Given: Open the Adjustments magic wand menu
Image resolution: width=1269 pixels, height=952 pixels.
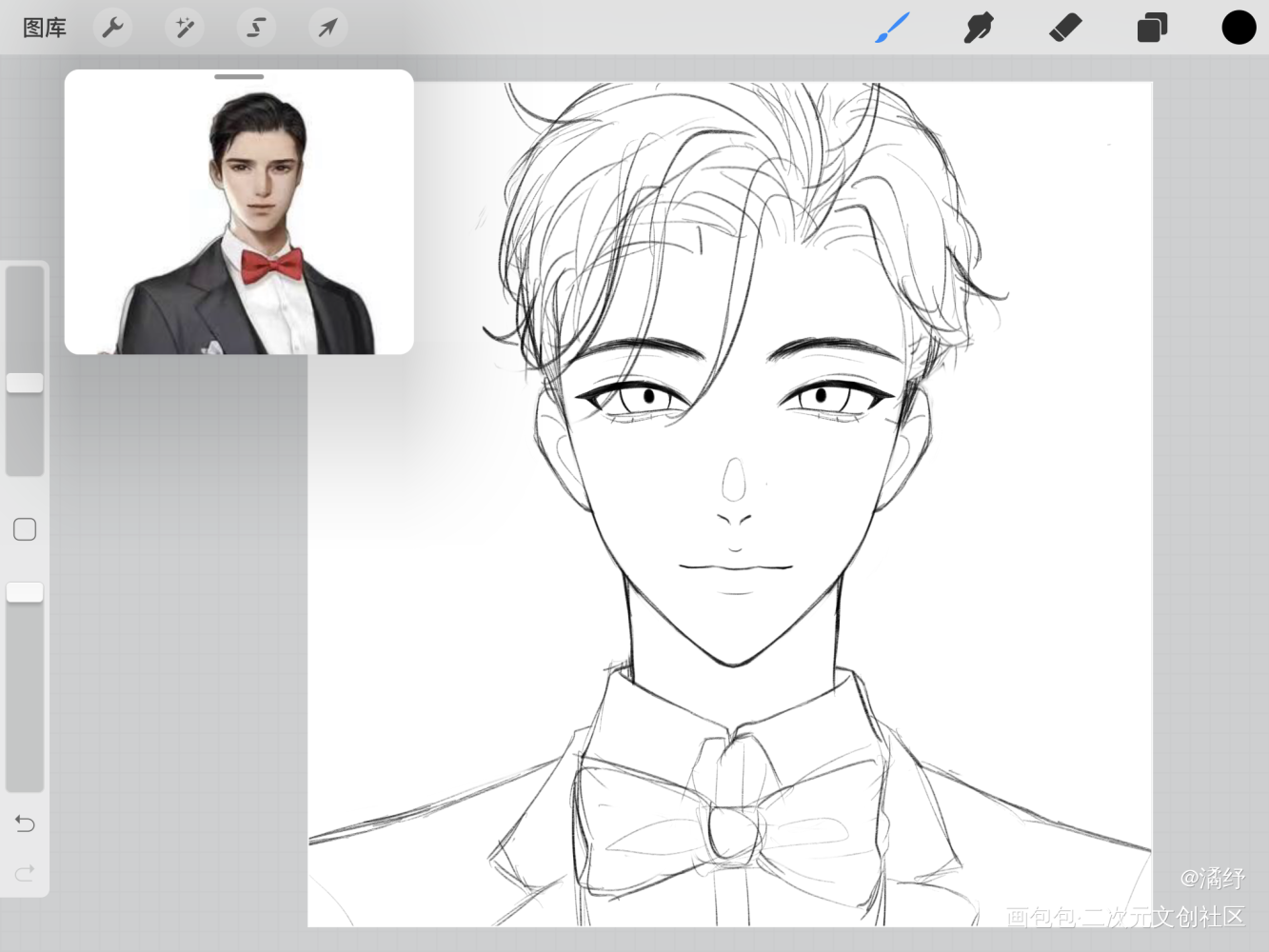Looking at the screenshot, I should [185, 28].
